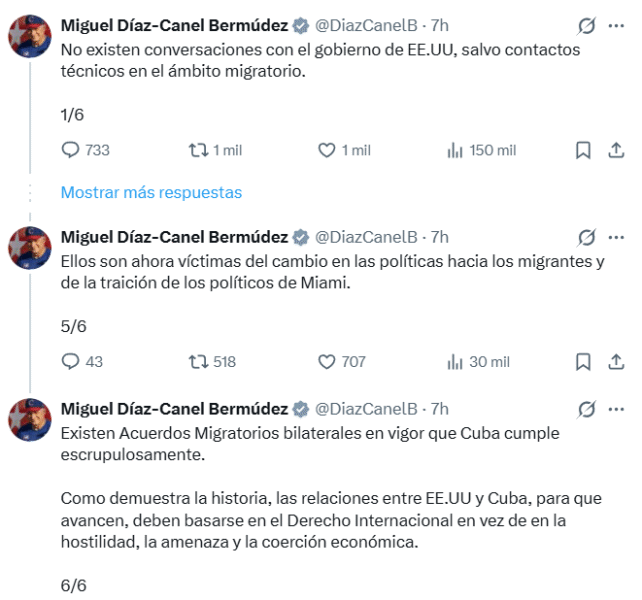This screenshot has width=642, height=600.
Task: Share the 1/6 tweet
Action: (616, 150)
